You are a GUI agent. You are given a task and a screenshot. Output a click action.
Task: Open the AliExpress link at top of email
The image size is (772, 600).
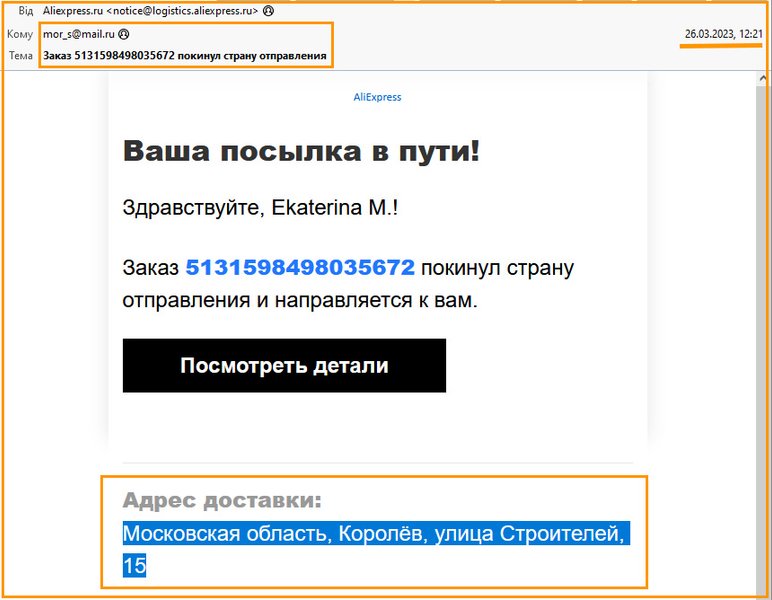tap(377, 97)
